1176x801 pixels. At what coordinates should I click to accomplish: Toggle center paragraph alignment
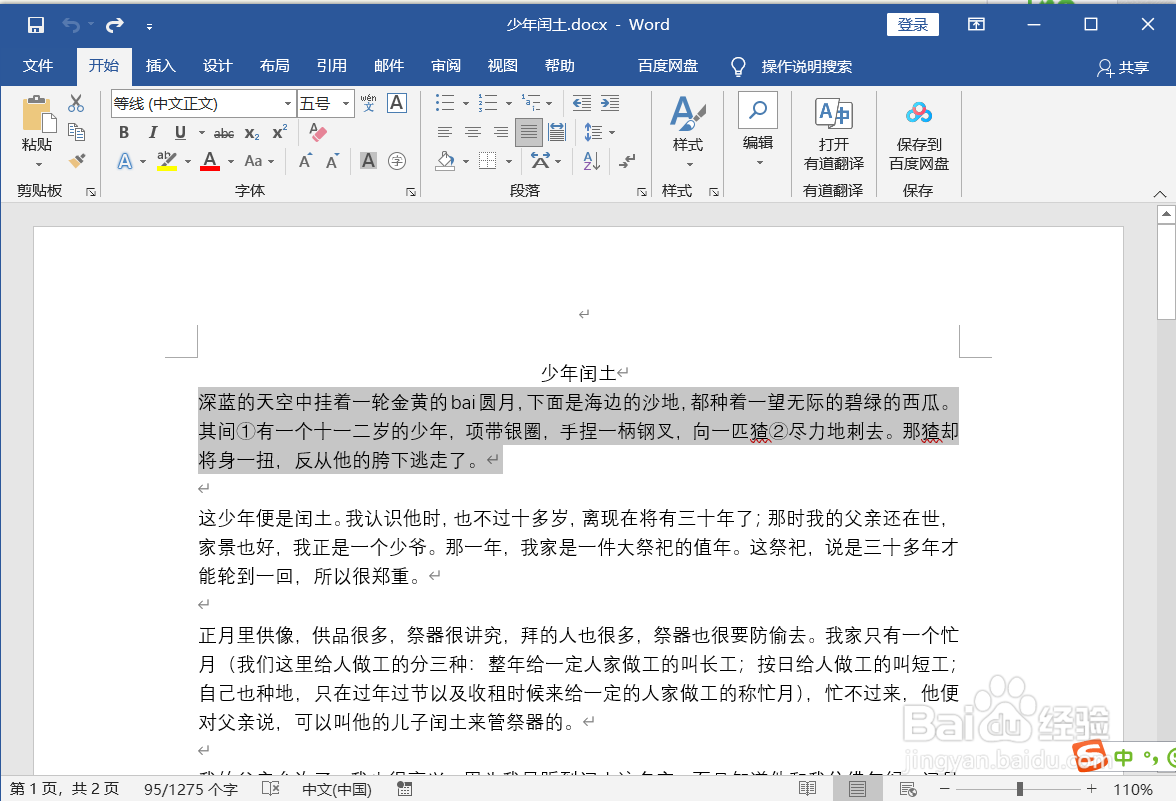coord(471,131)
